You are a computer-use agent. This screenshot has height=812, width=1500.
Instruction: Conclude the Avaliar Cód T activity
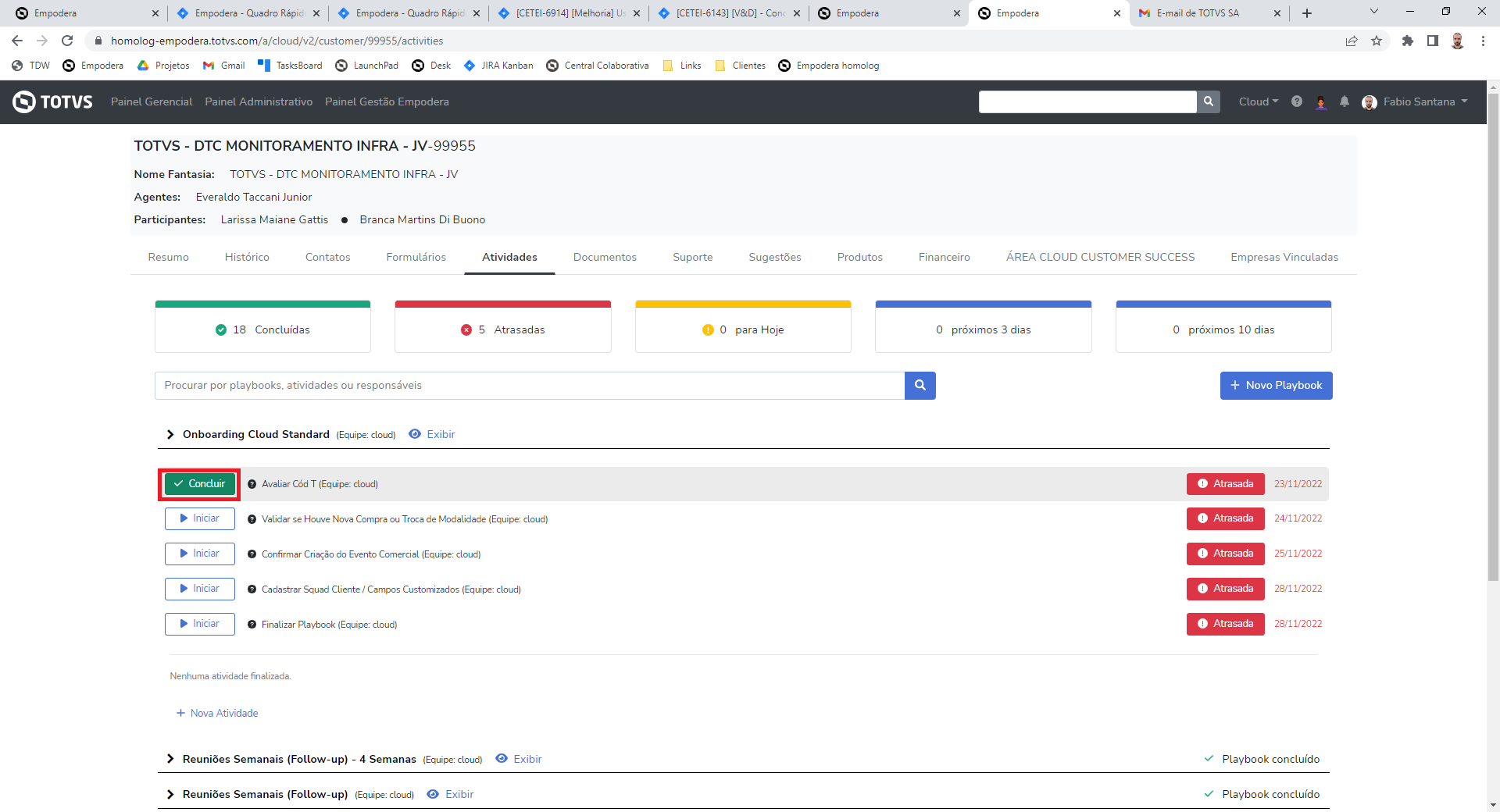coord(200,484)
